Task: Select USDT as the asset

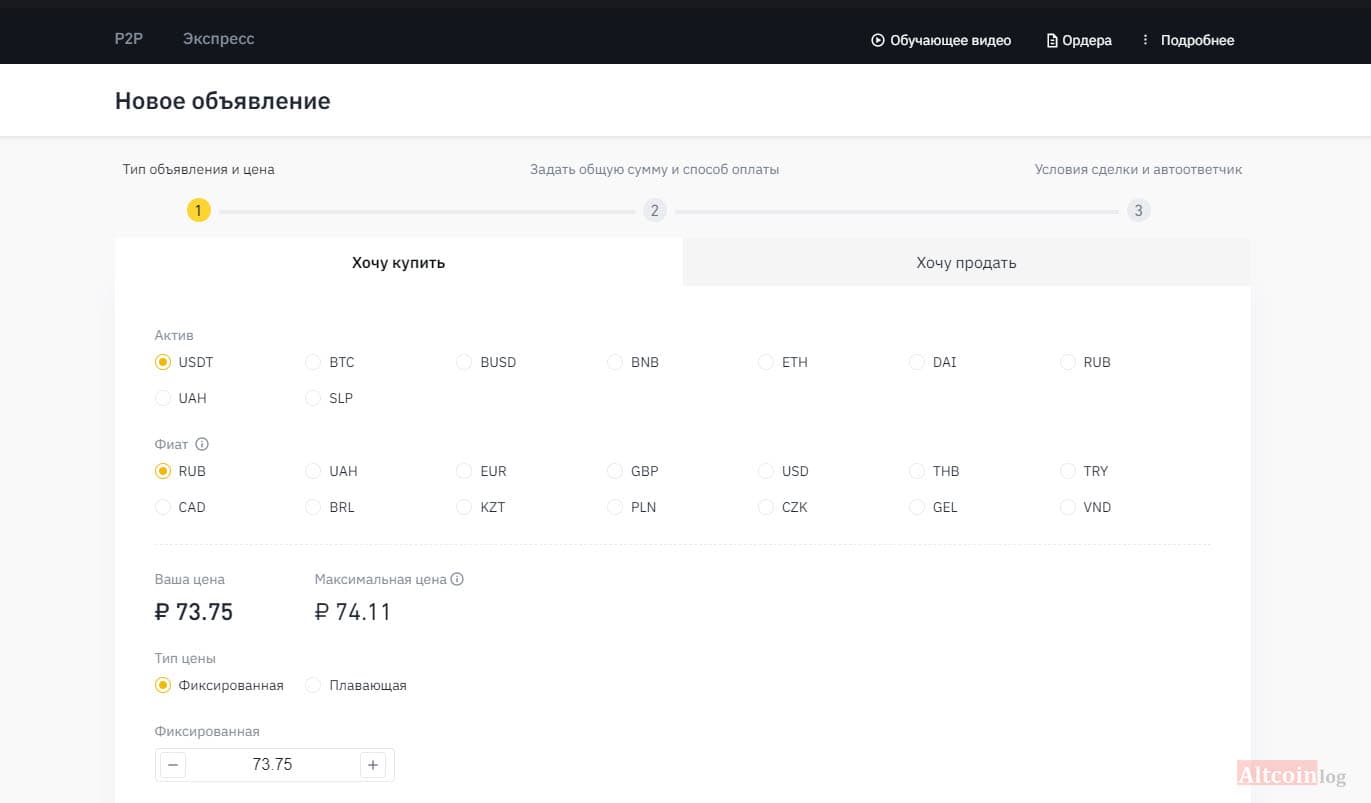Action: click(184, 362)
